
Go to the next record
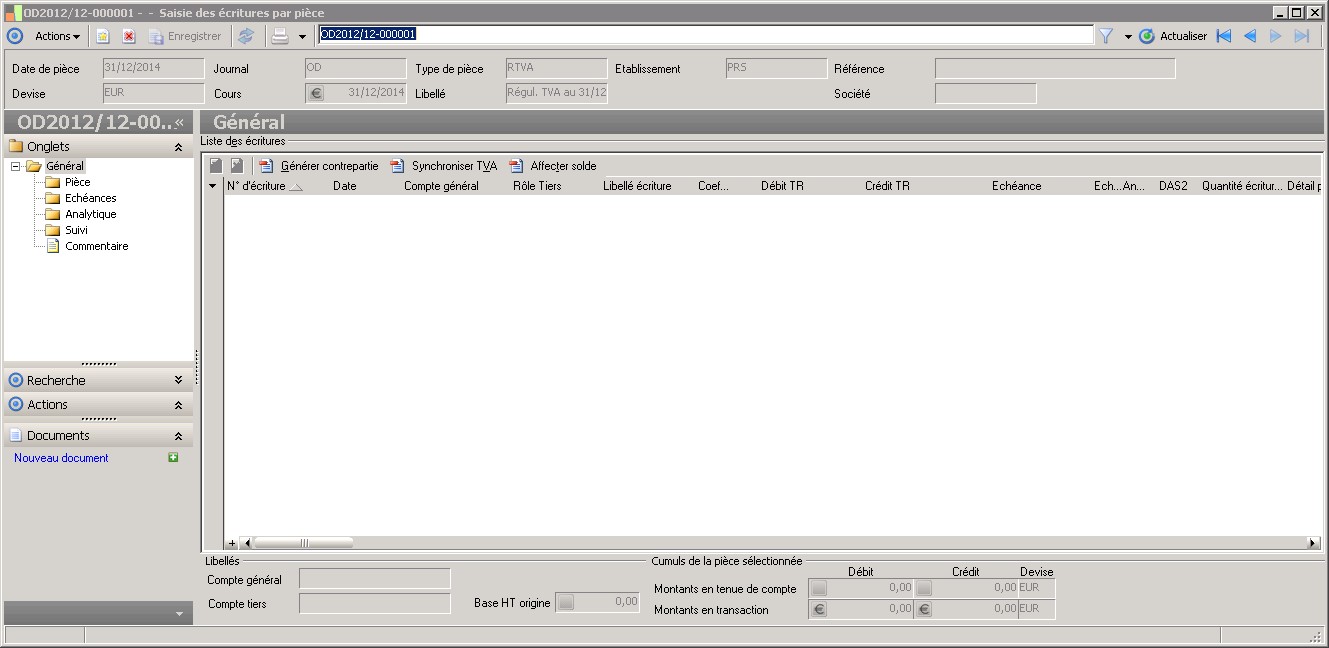click(1276, 36)
